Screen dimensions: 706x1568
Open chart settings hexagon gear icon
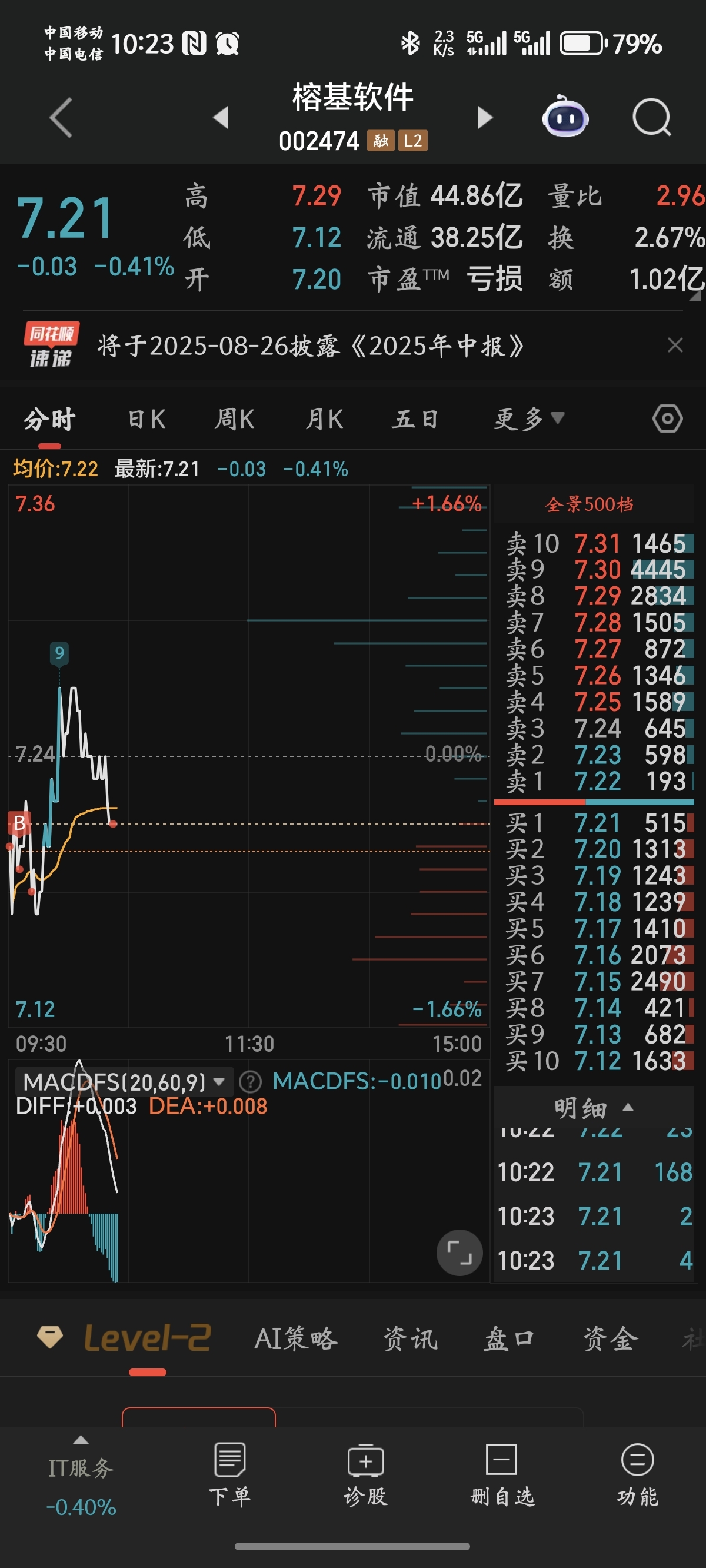click(x=668, y=419)
